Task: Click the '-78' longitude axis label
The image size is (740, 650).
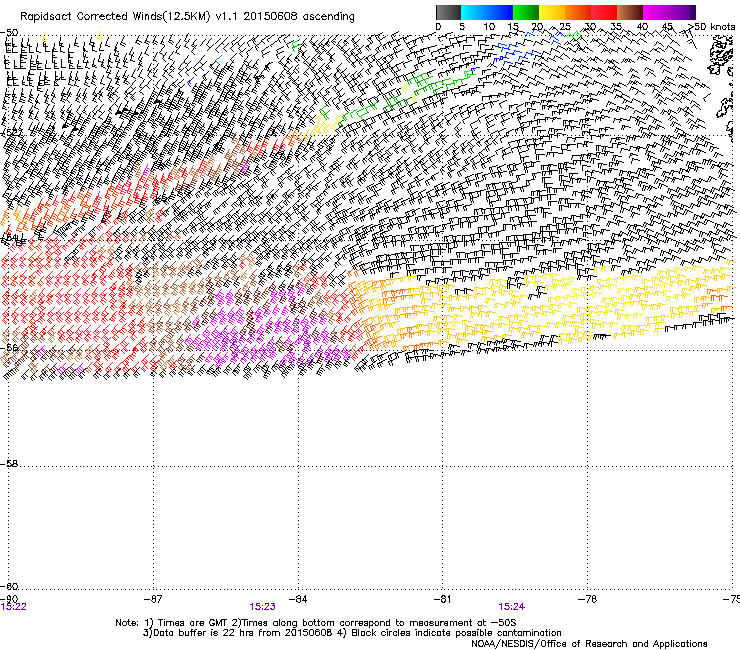Action: (587, 599)
